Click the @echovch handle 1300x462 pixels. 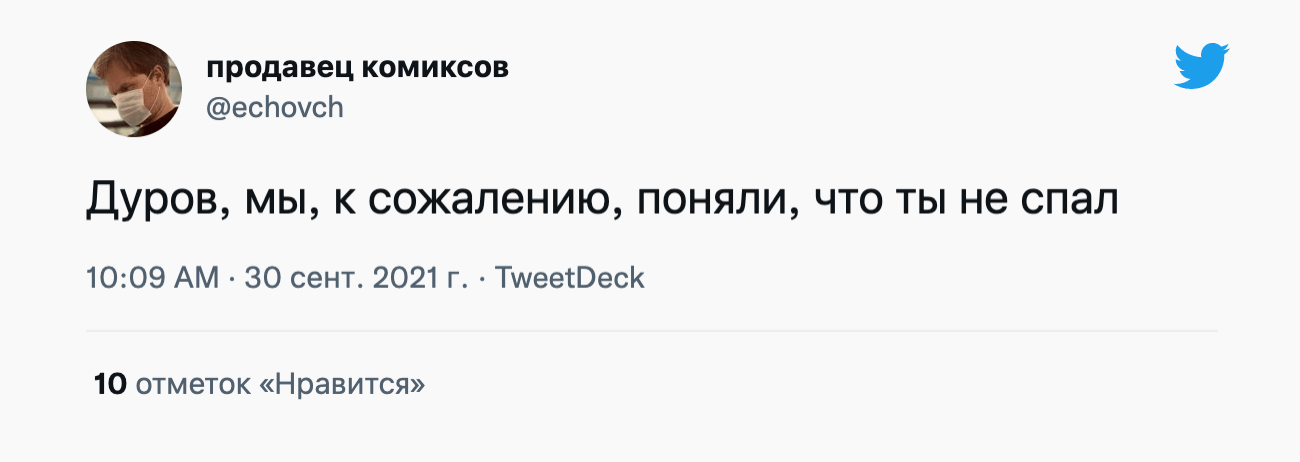[x=275, y=108]
